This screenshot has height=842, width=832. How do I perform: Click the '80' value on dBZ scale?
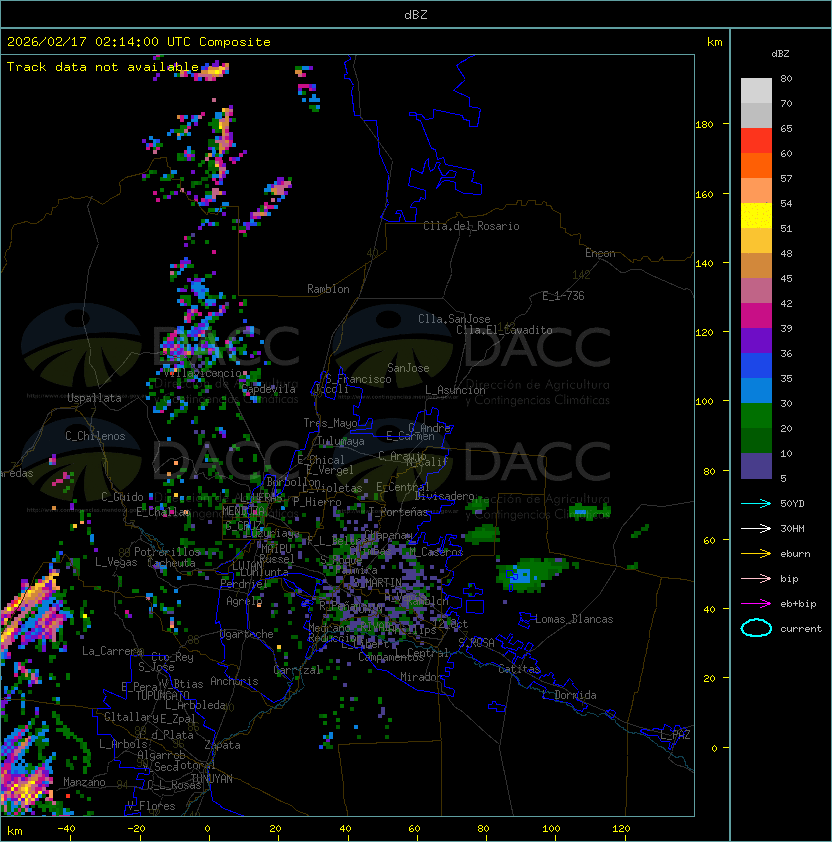click(x=786, y=78)
